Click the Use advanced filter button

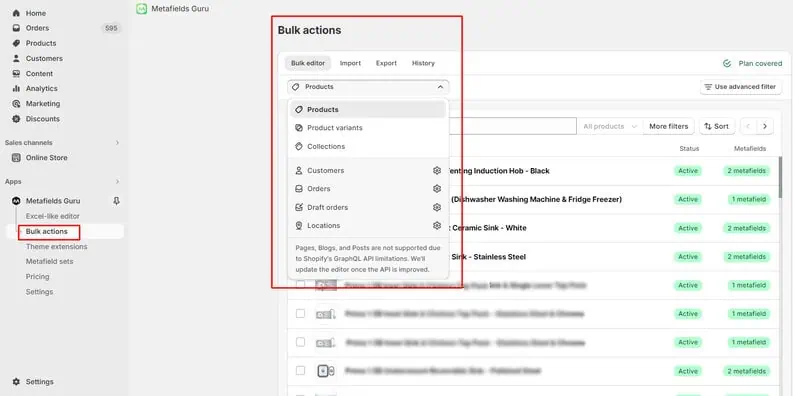point(741,87)
